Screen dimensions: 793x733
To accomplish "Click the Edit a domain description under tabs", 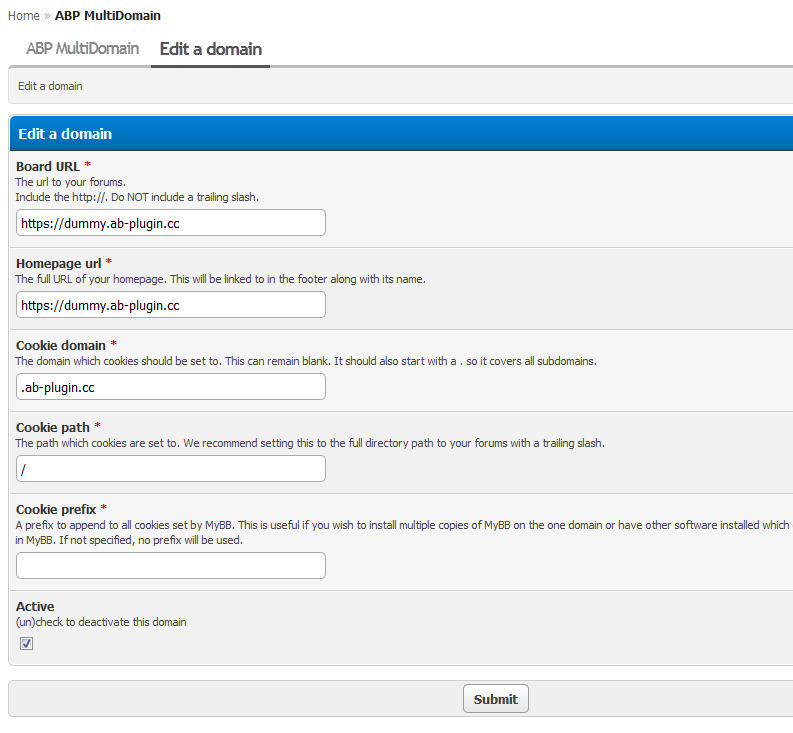I will pyautogui.click(x=50, y=86).
